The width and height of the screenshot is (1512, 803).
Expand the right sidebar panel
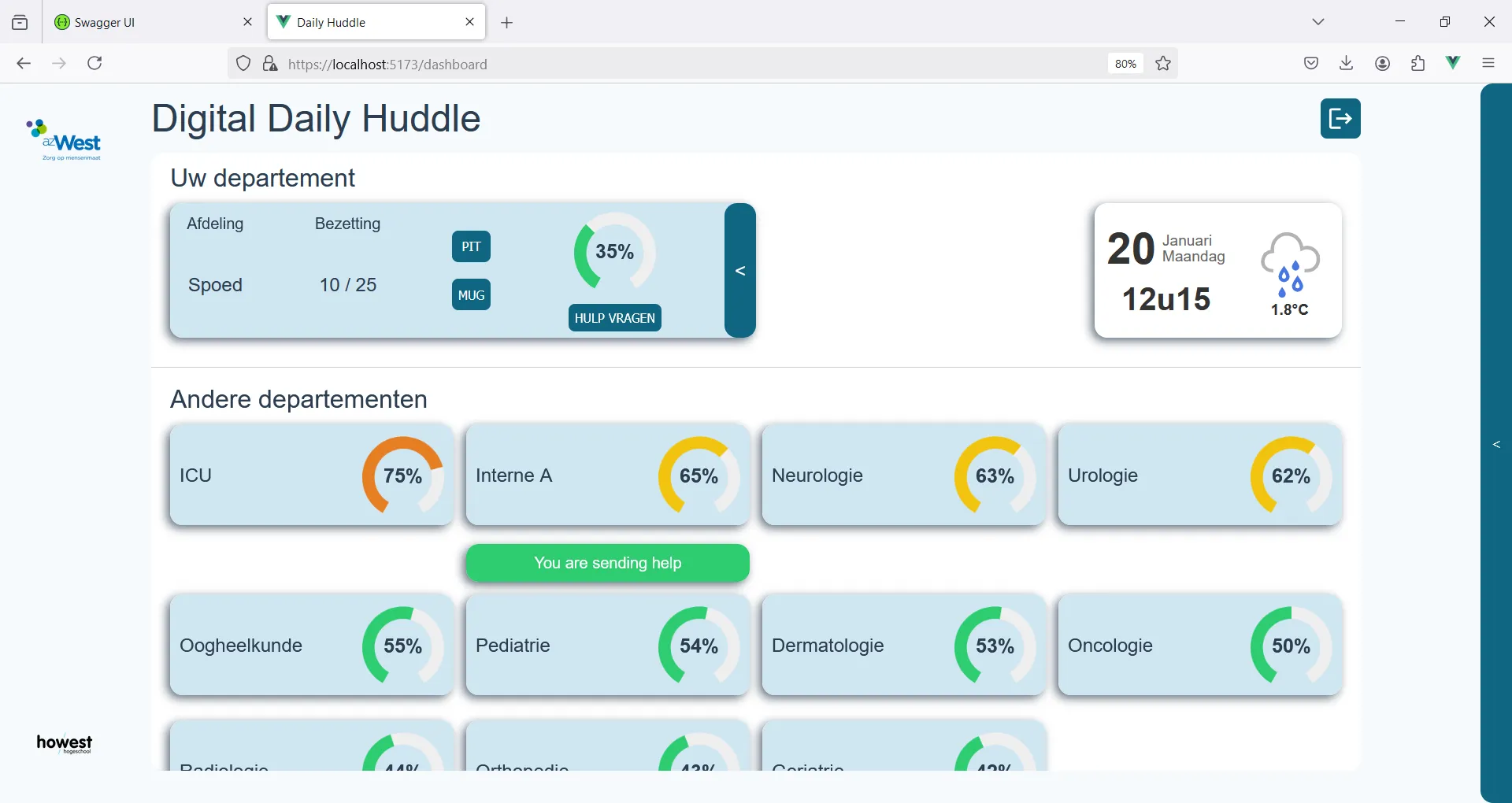(1496, 445)
